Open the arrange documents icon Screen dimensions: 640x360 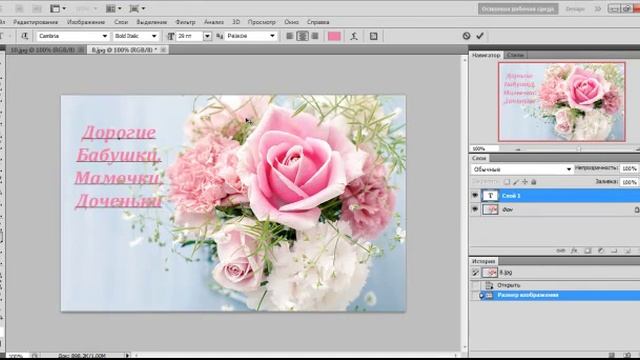111,8
